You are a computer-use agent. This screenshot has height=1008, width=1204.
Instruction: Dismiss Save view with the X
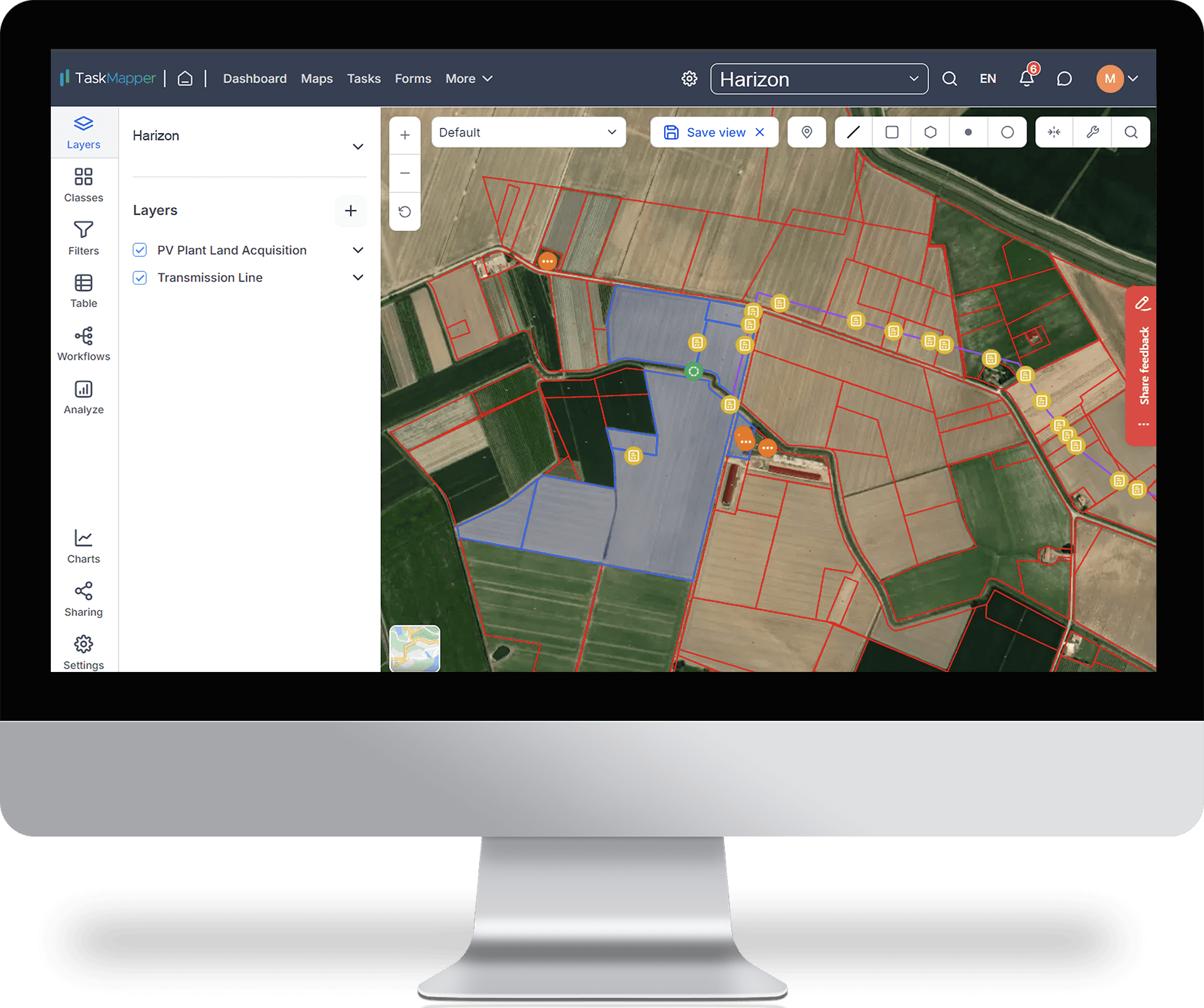(x=760, y=132)
